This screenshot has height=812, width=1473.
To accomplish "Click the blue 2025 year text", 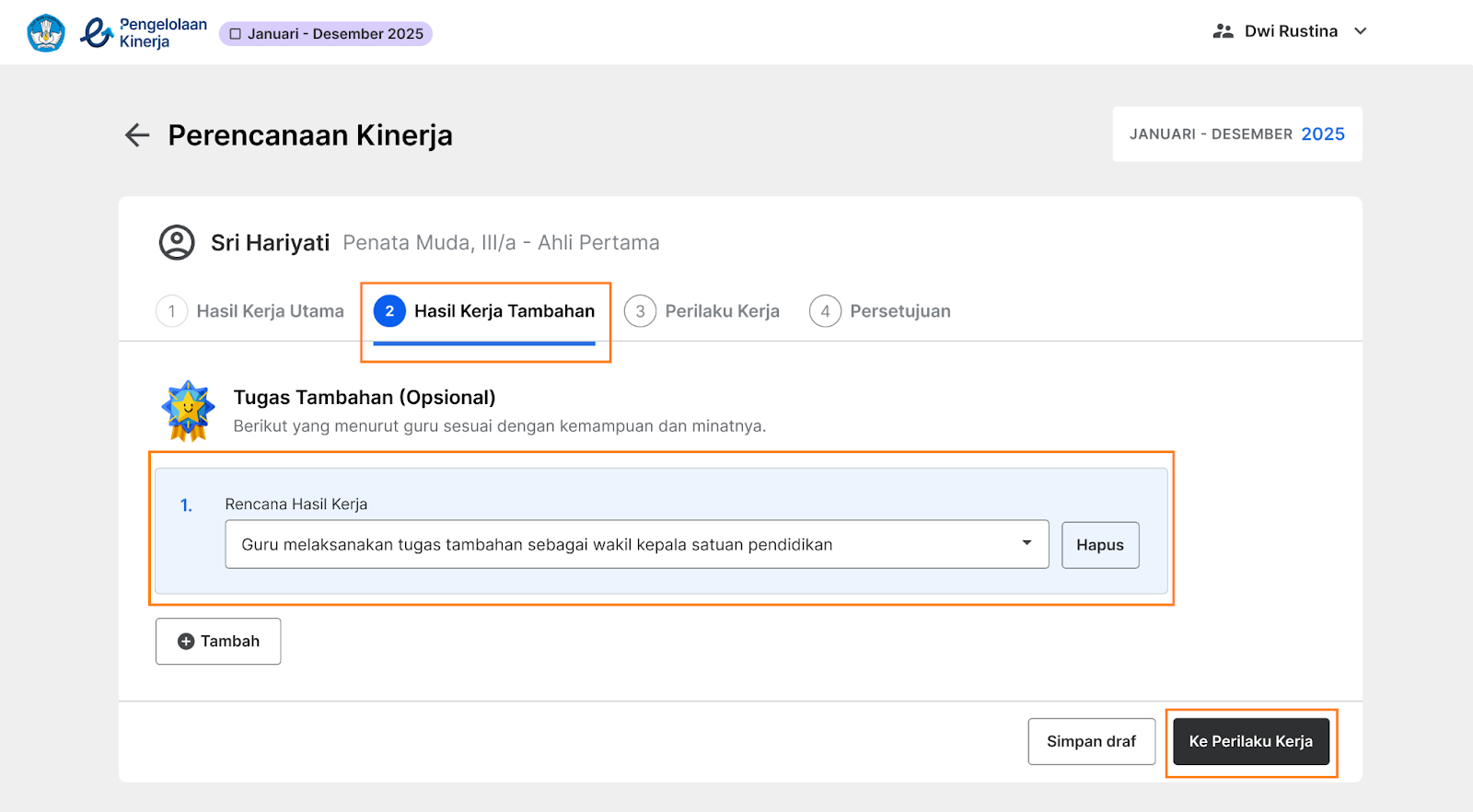I will tap(1323, 134).
